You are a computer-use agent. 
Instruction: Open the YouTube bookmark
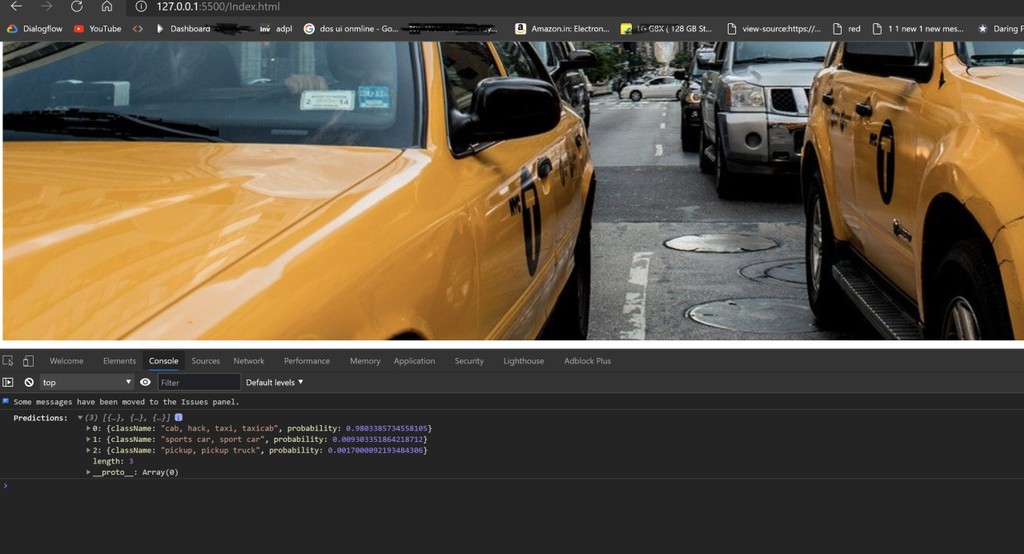click(x=97, y=29)
